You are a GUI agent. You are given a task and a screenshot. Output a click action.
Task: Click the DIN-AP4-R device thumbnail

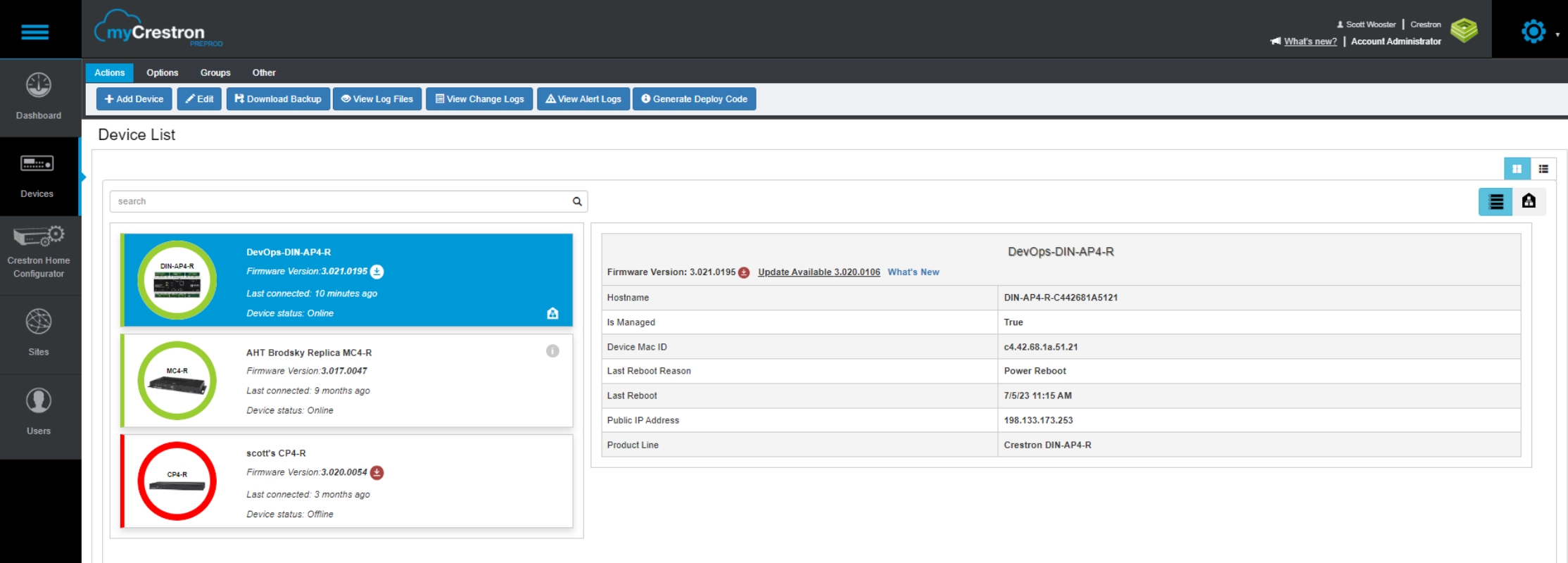click(x=177, y=280)
